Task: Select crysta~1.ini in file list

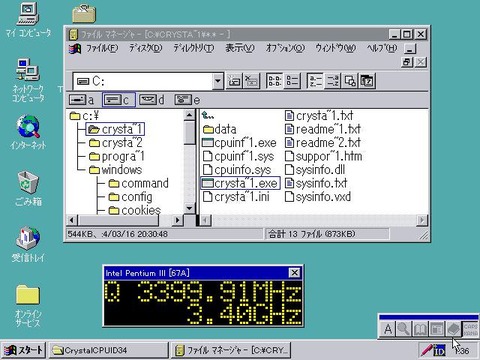Action: click(x=236, y=197)
